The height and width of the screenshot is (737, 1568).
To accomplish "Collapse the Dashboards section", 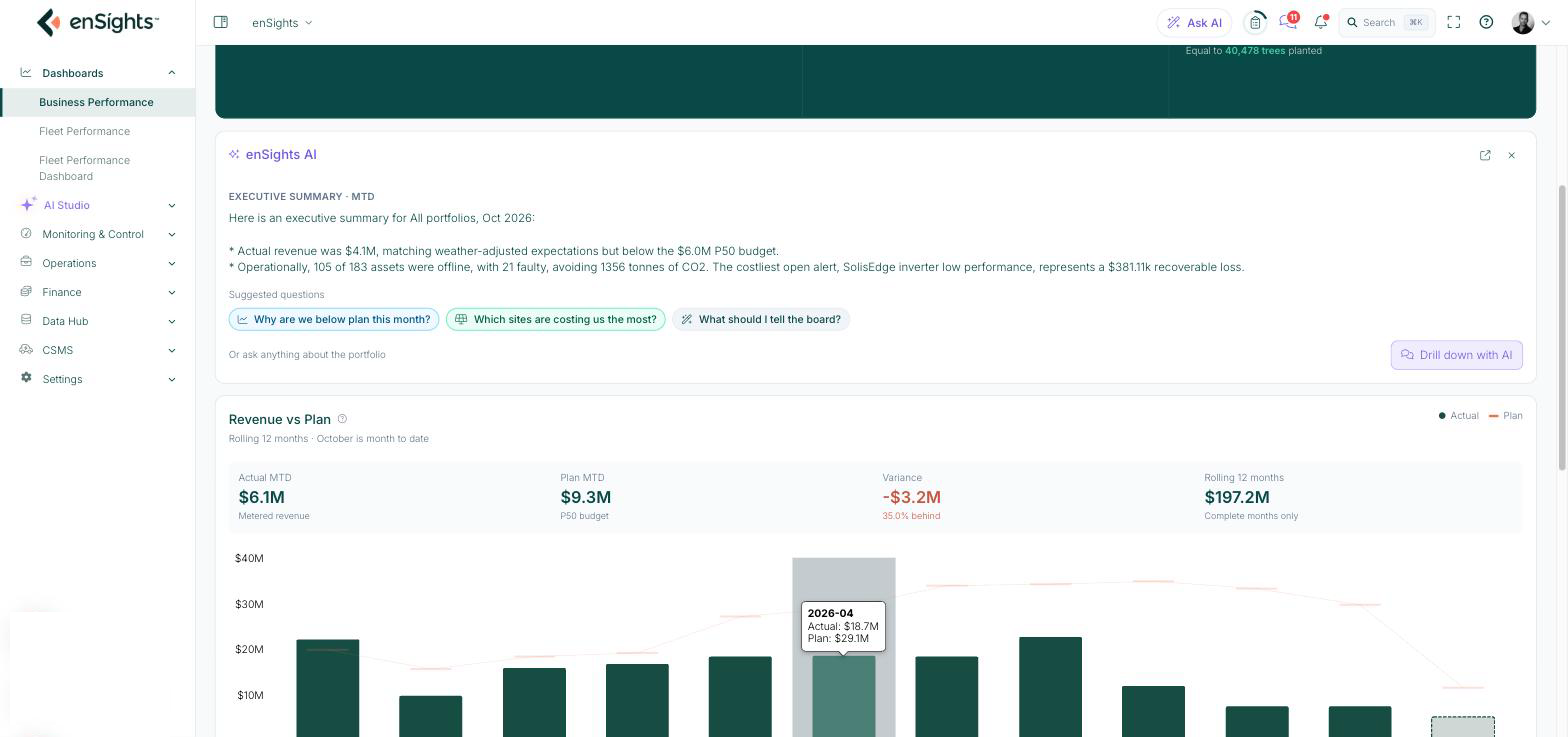I will point(171,73).
